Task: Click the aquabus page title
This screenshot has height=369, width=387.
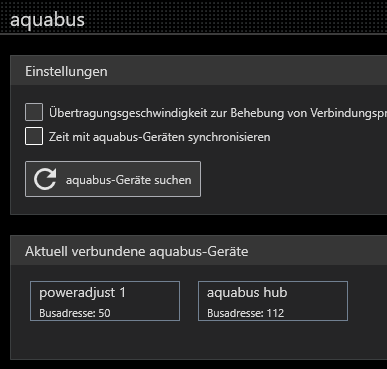Action: (x=47, y=19)
